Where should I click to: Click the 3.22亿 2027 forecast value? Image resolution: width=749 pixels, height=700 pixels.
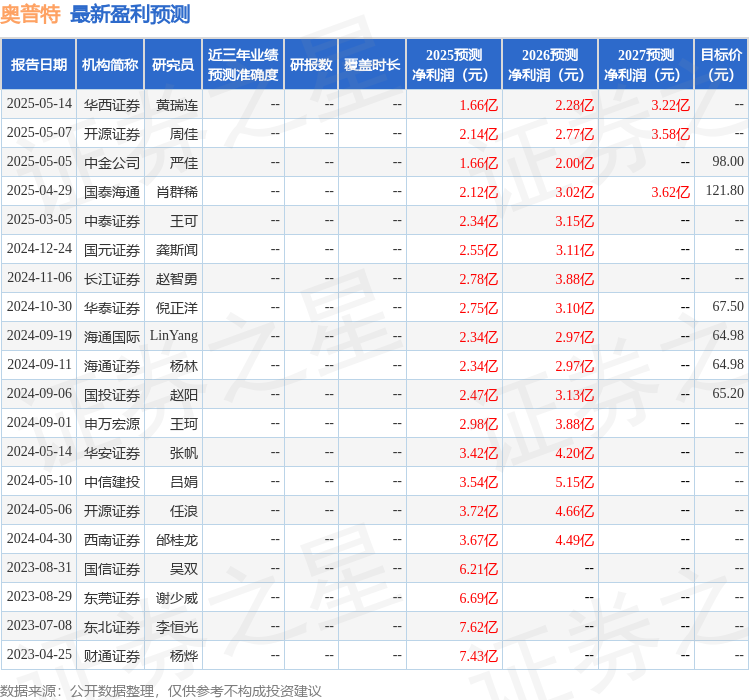pyautogui.click(x=671, y=105)
